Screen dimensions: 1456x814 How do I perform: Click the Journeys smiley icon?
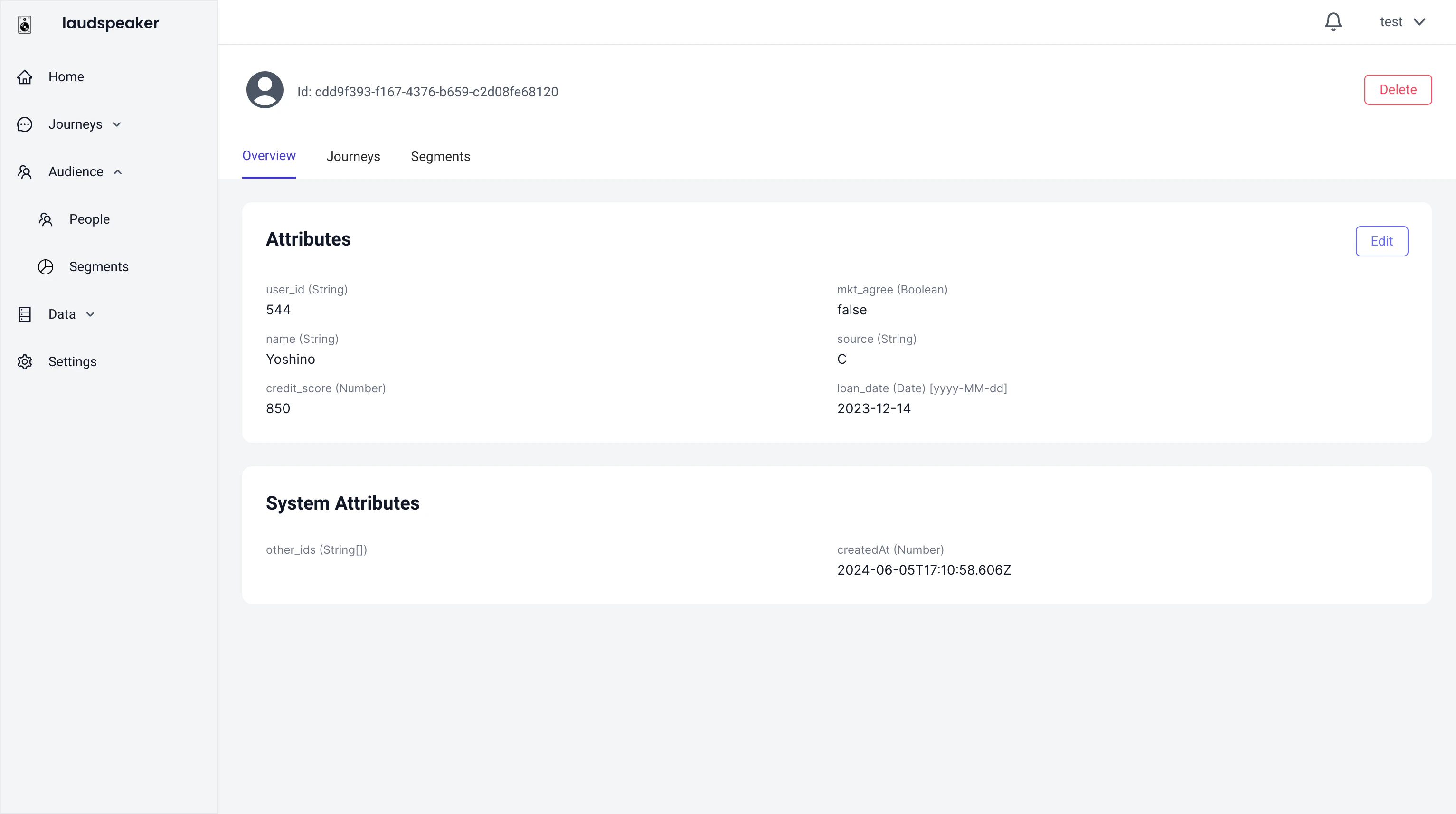point(24,124)
